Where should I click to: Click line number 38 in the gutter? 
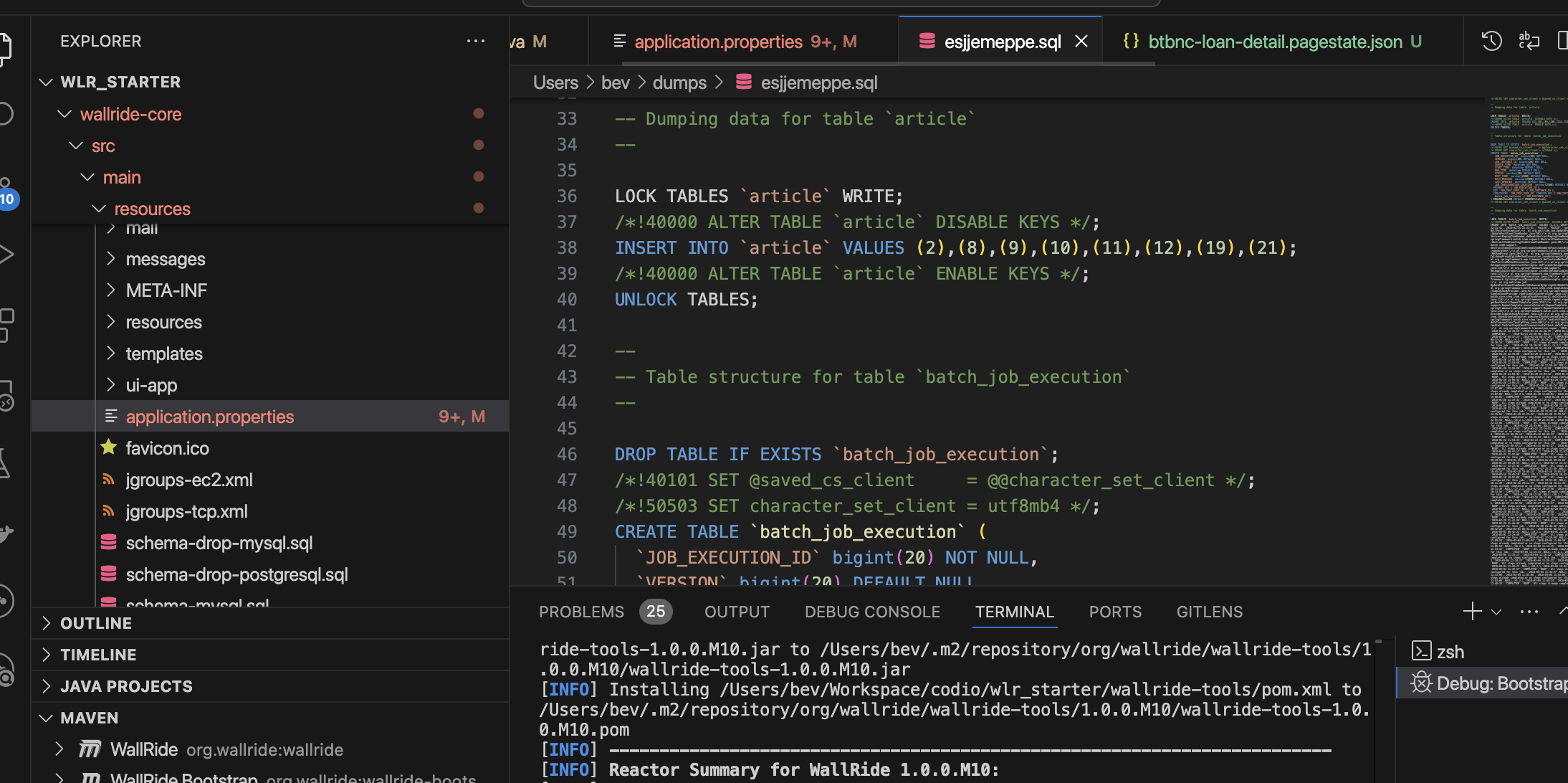567,247
